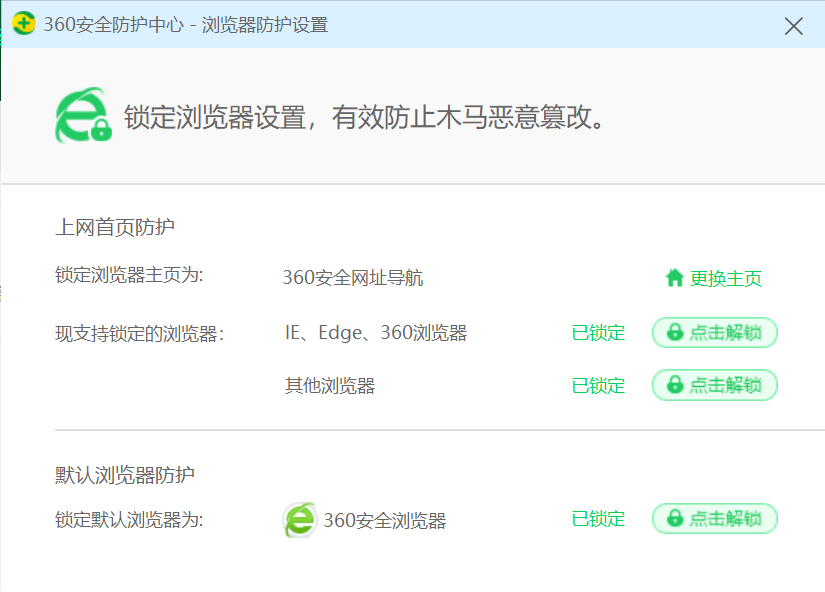825x592 pixels.
Task: Click 已锁定 status for IE、Edge、360浏览器
Action: coord(598,333)
